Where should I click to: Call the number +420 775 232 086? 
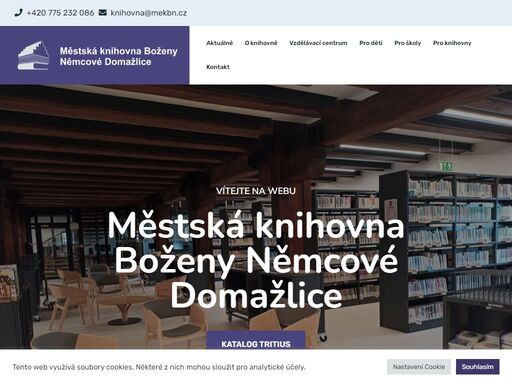pyautogui.click(x=60, y=13)
